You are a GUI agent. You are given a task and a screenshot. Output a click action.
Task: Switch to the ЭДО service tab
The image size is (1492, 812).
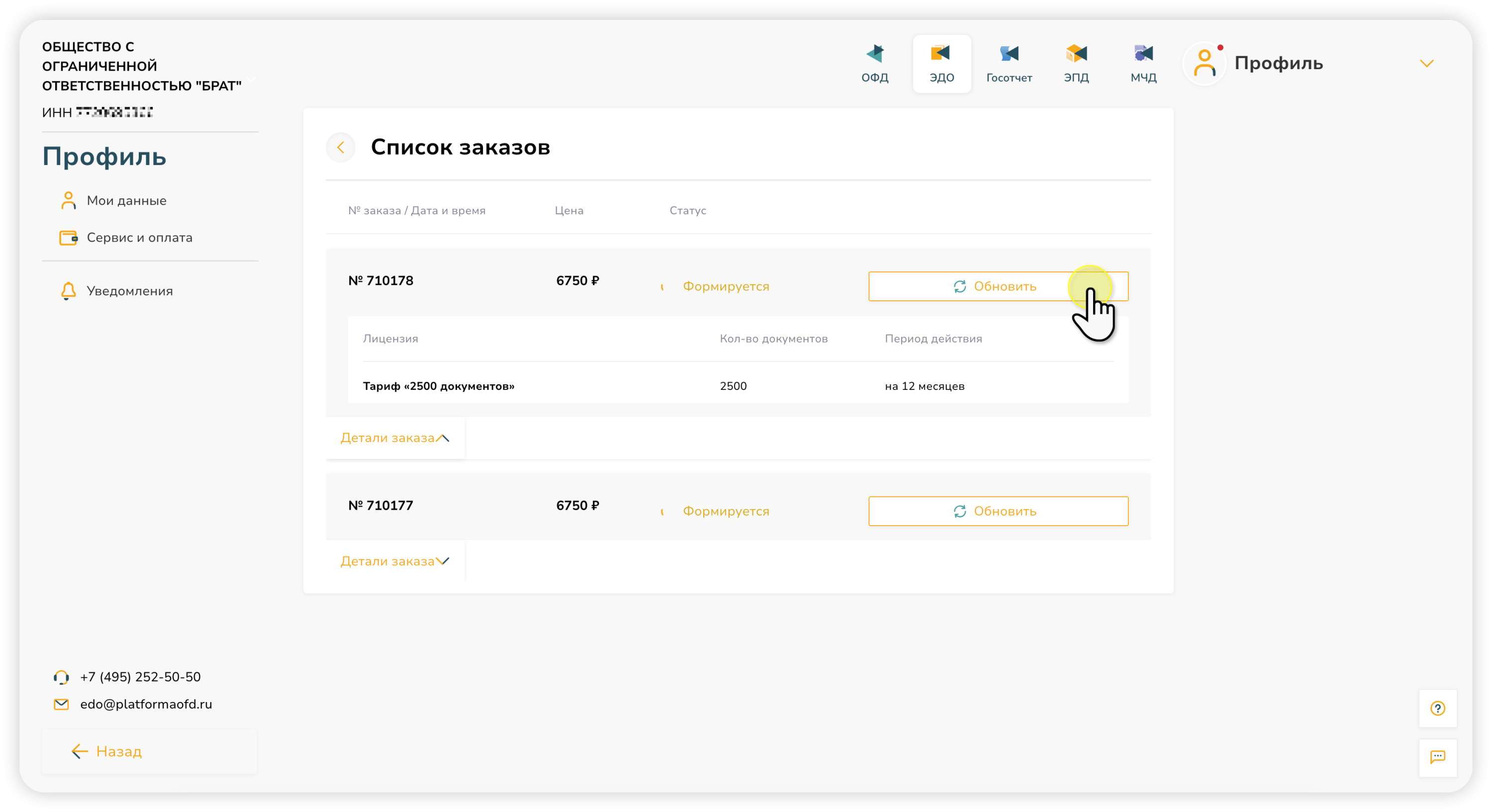pyautogui.click(x=942, y=63)
